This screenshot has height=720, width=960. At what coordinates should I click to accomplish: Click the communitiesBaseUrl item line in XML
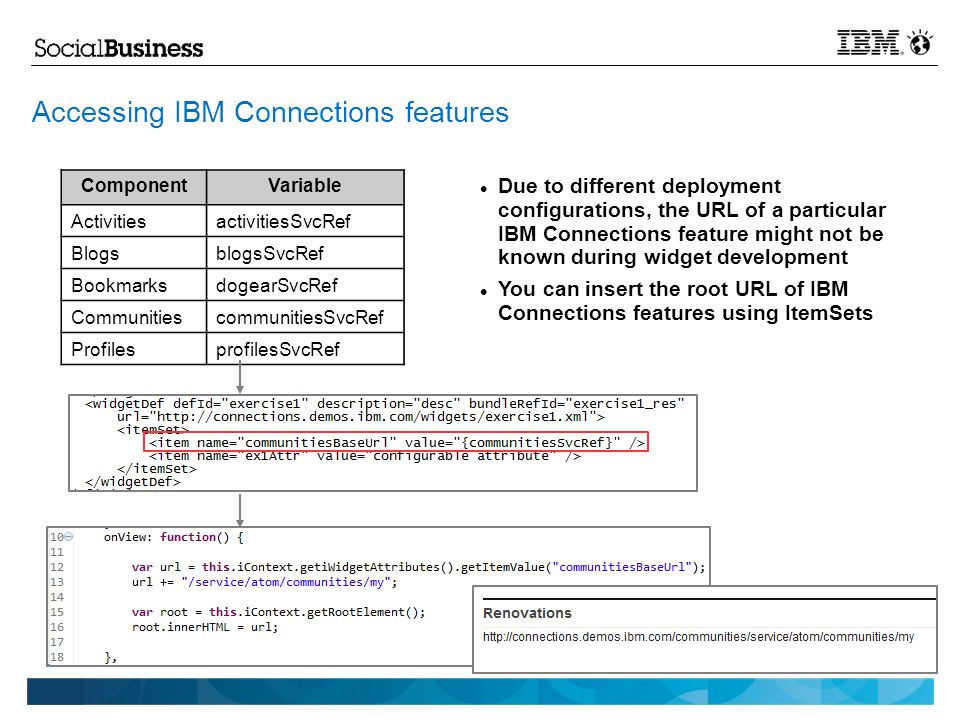pos(396,442)
